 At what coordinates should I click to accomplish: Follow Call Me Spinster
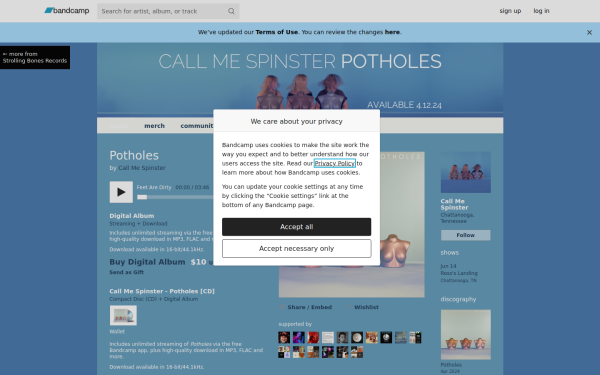466,235
